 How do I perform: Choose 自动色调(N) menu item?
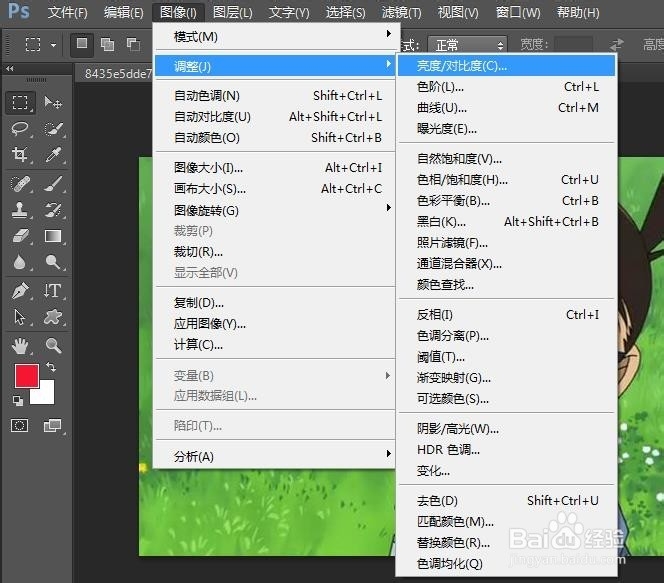tap(274, 96)
